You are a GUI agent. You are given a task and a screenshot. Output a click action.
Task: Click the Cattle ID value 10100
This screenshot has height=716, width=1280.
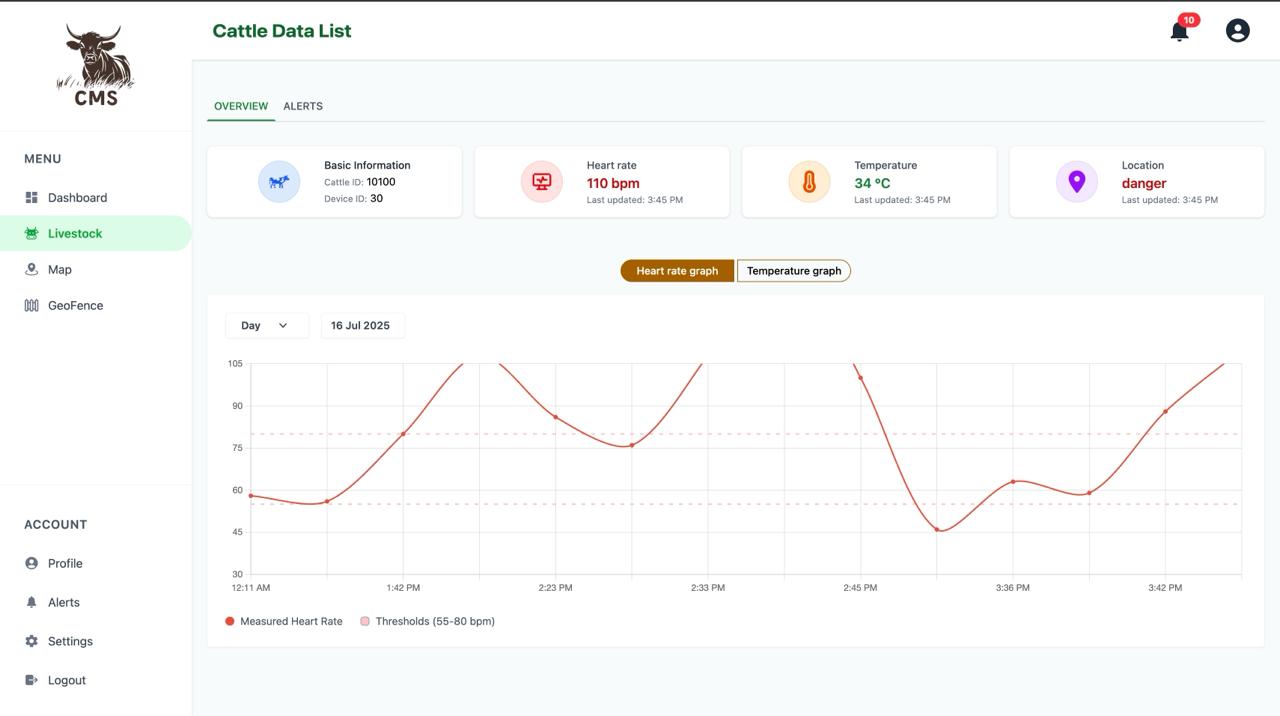point(381,182)
